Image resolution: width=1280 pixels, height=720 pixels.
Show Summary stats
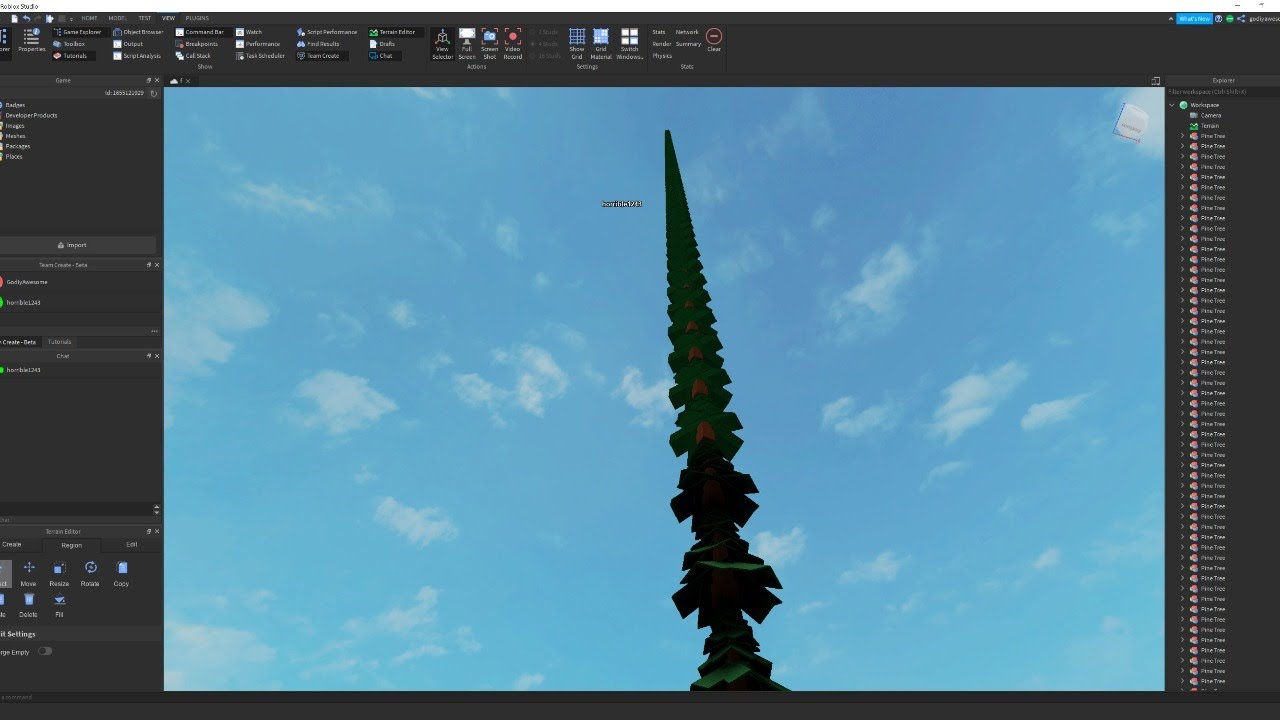pos(688,44)
